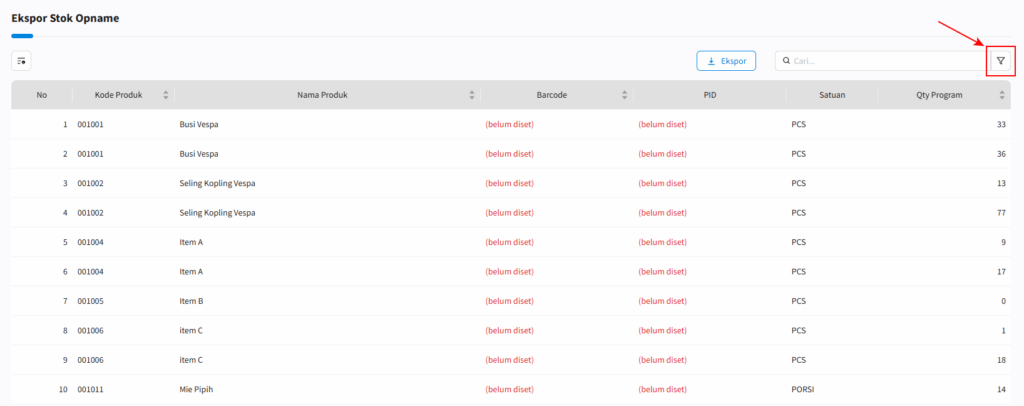Click PID '(belum diset)' for Item B

pos(662,301)
